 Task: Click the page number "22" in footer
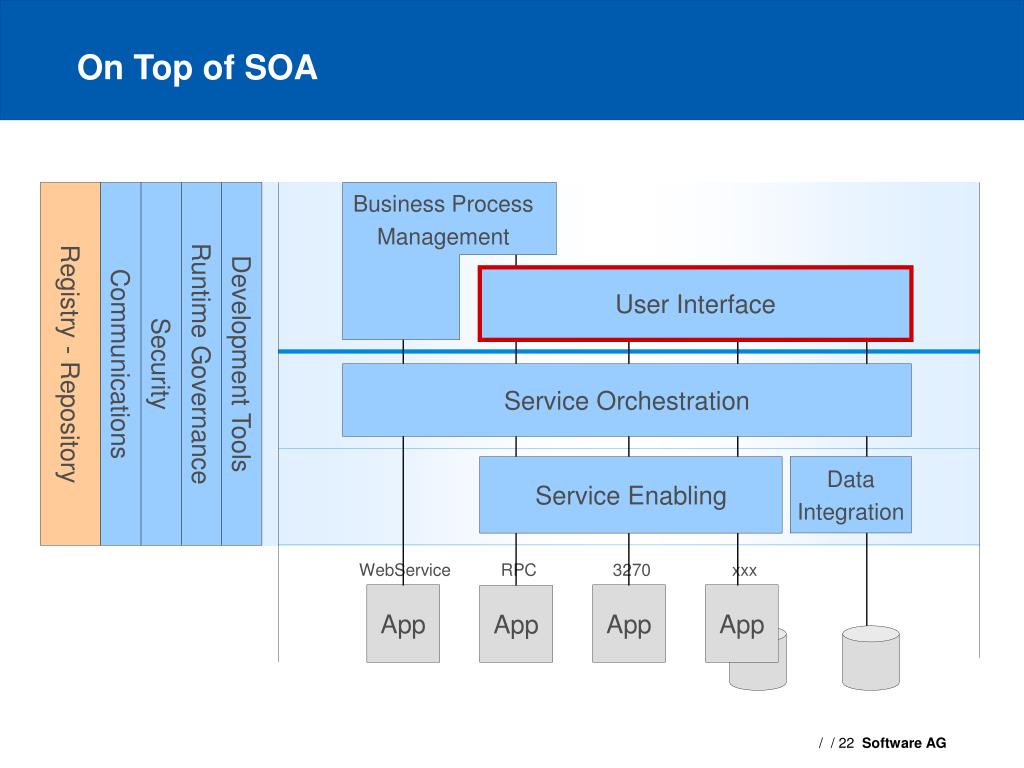coord(846,743)
